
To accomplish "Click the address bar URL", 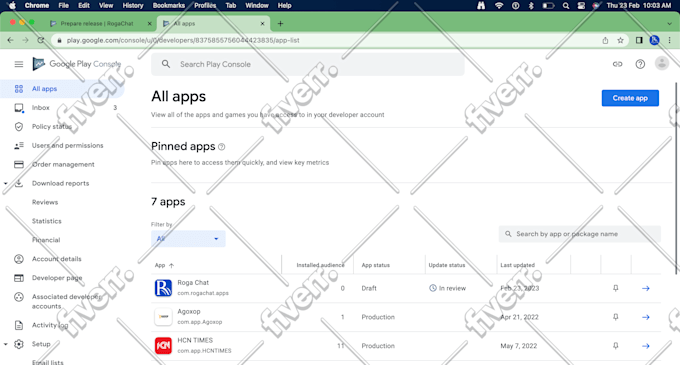I will [183, 40].
